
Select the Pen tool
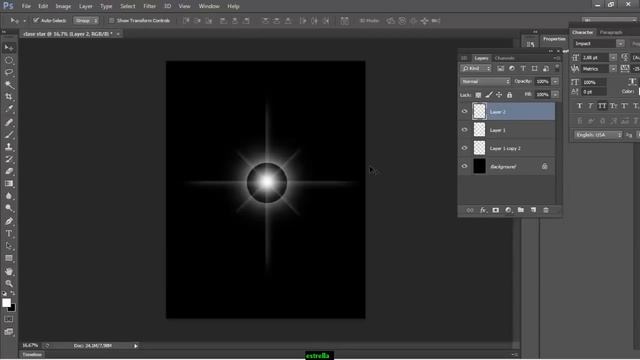coord(9,221)
